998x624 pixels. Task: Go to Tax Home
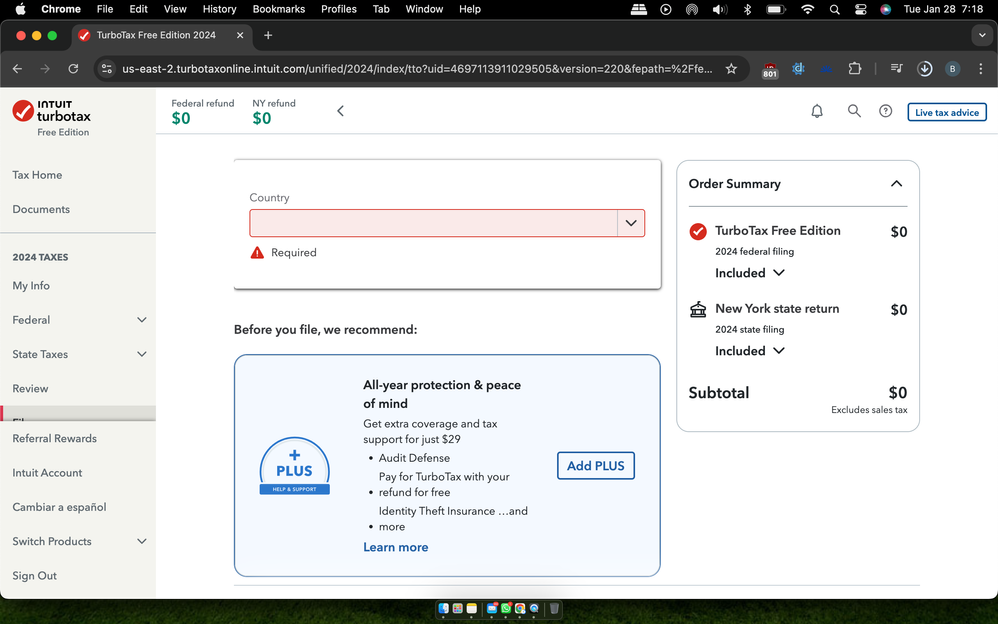[38, 175]
